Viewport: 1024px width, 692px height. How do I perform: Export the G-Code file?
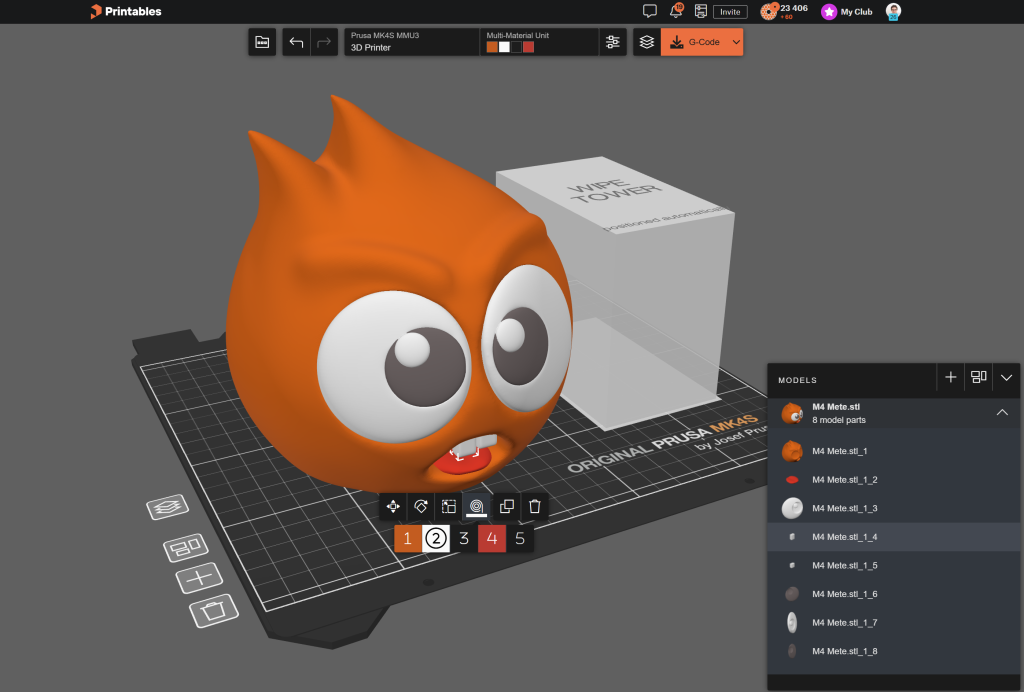(696, 42)
